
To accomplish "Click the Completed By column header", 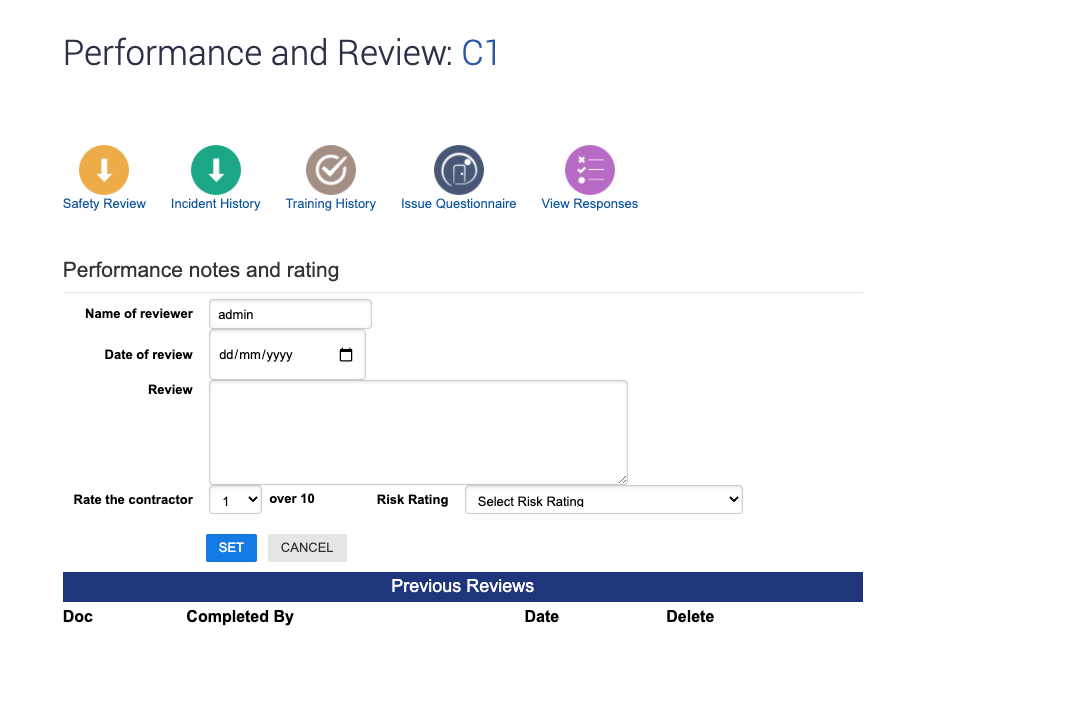I will (240, 617).
